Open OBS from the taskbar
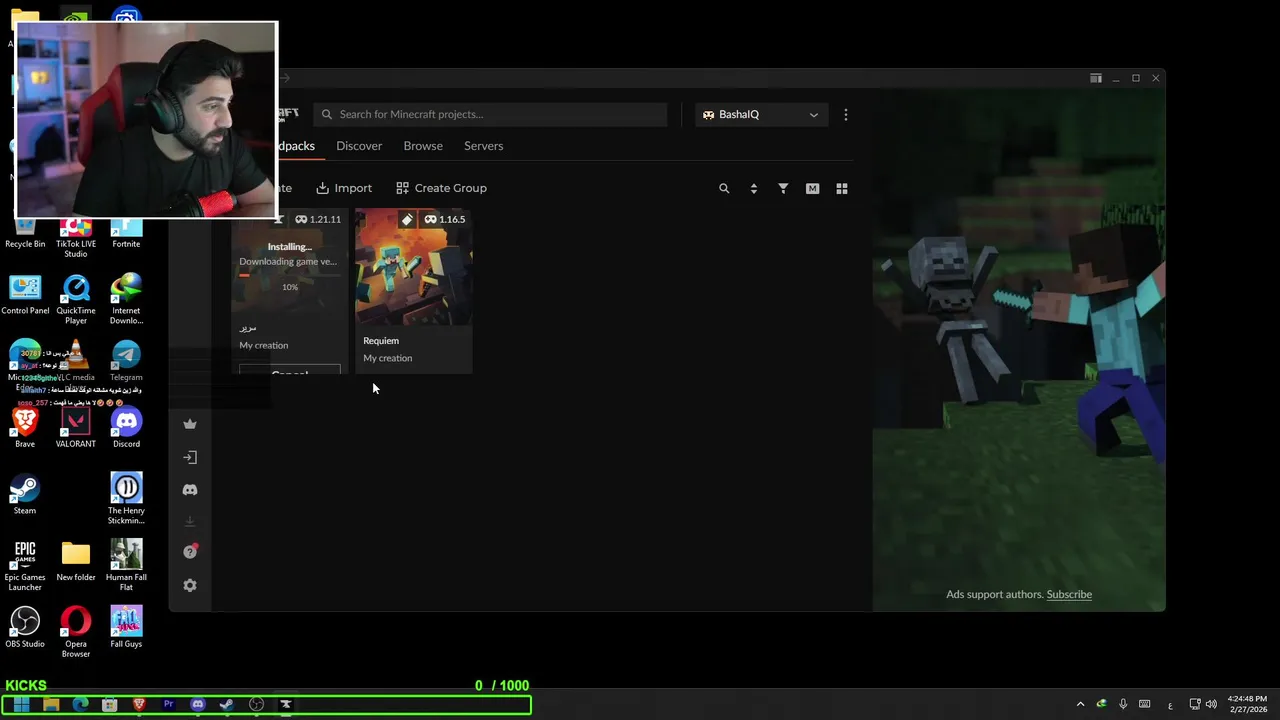The image size is (1280, 720). click(256, 704)
